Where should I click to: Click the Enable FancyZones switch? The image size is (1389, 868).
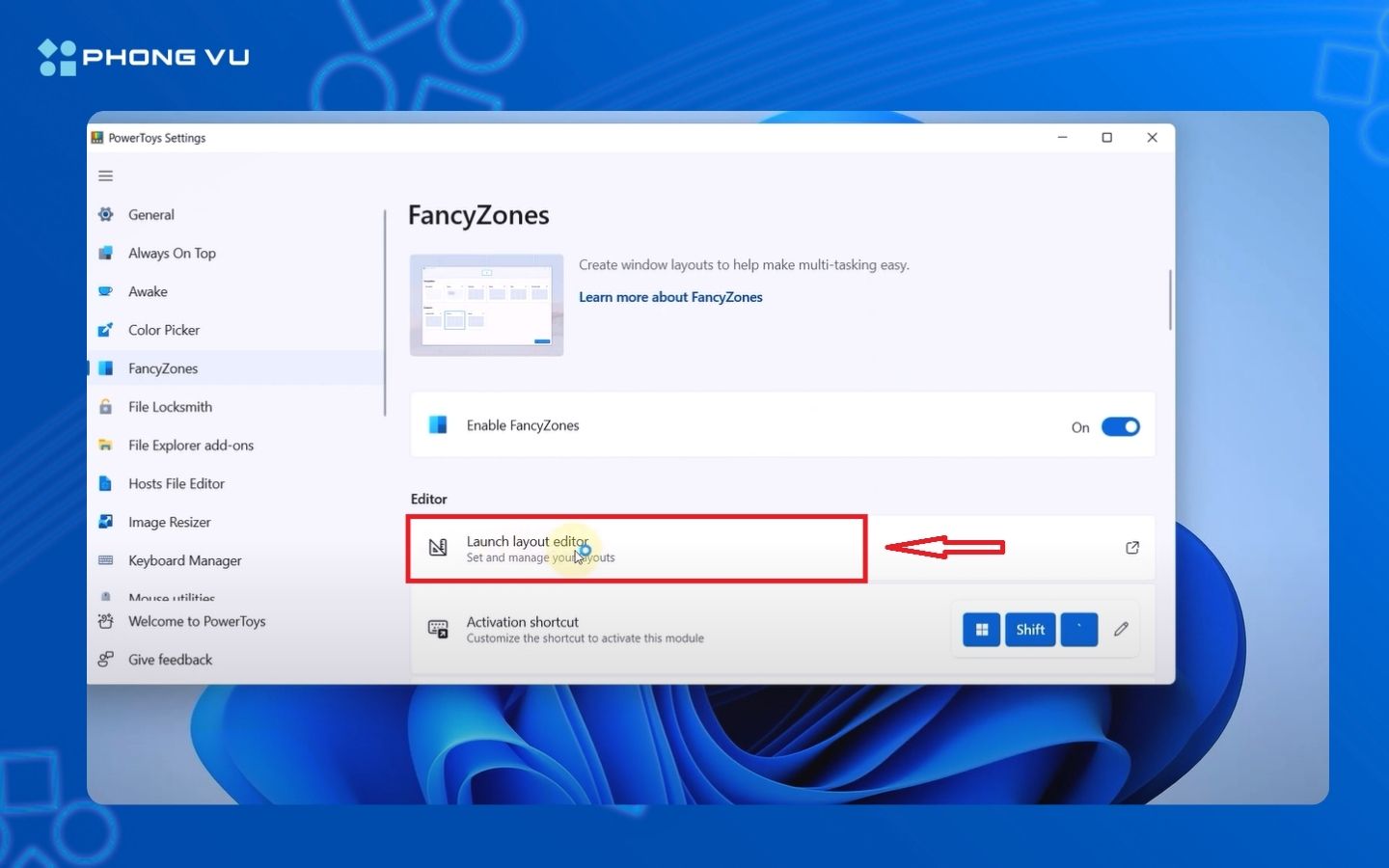(x=1121, y=425)
